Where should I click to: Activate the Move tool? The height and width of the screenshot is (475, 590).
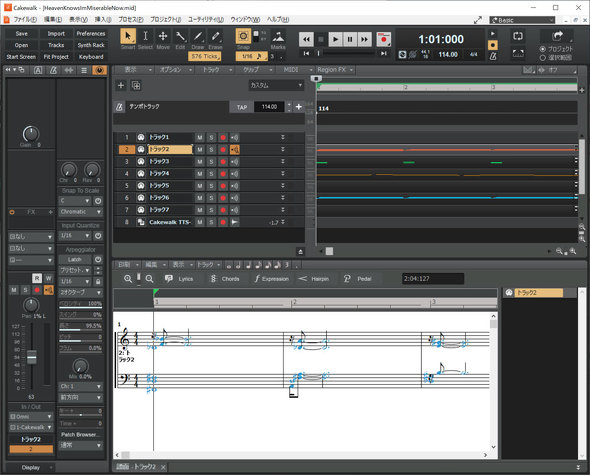tap(163, 36)
